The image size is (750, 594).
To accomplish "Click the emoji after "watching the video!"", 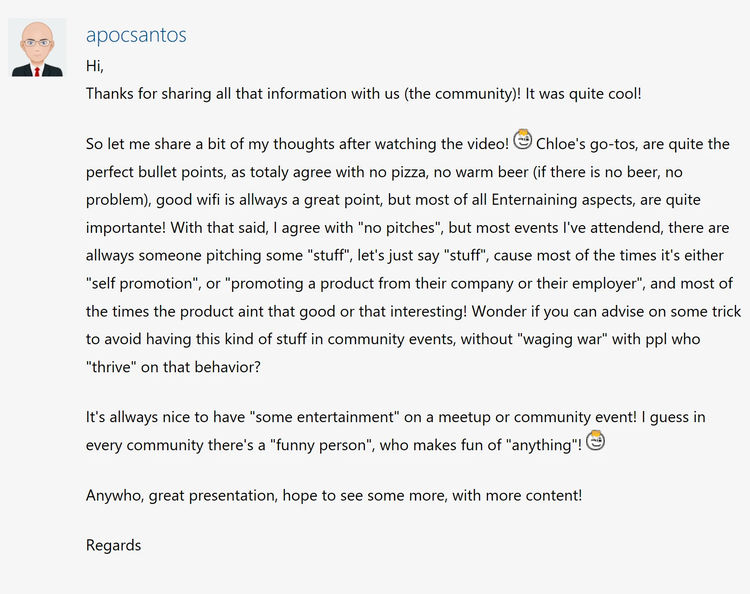I will [523, 140].
